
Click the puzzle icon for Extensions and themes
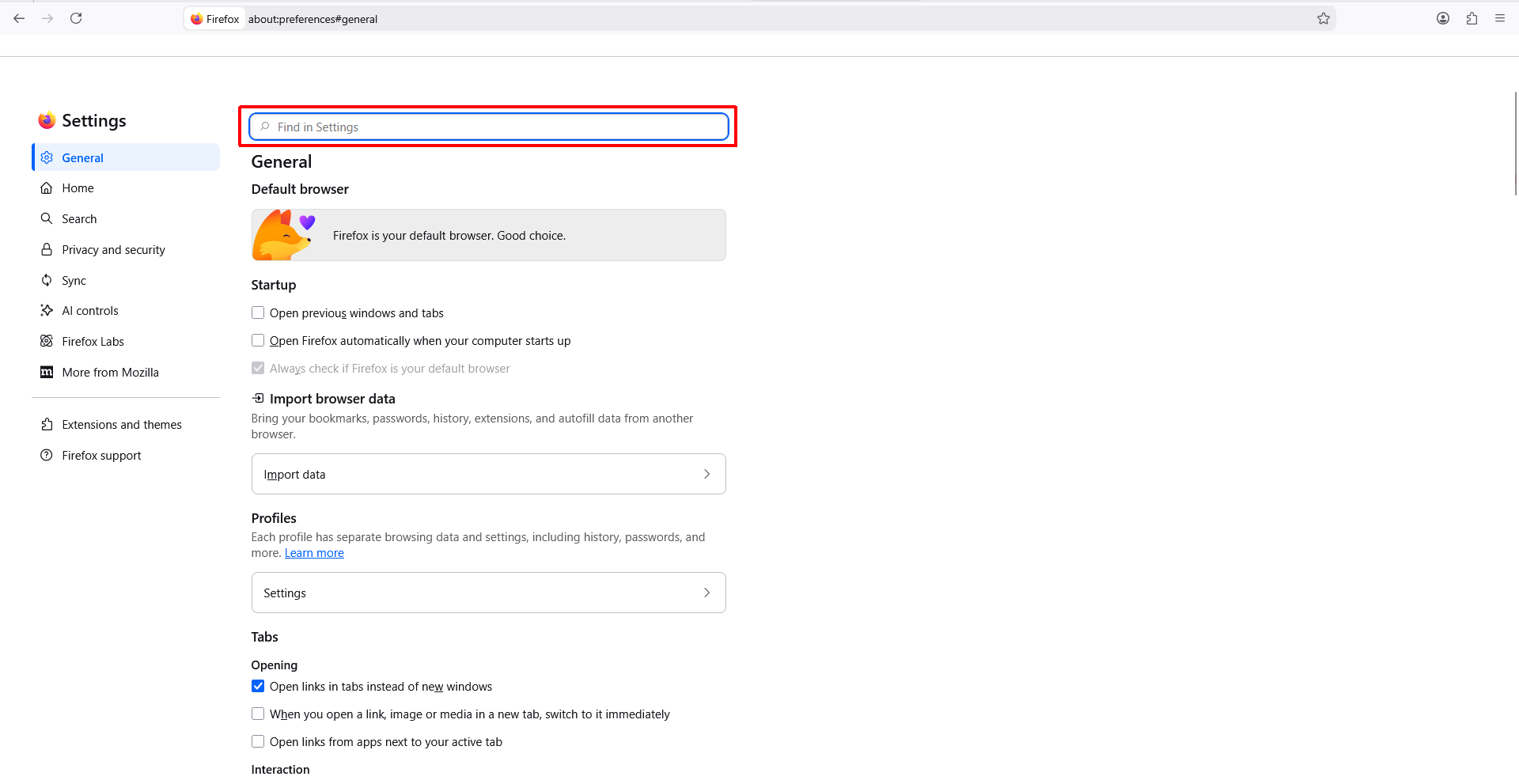[x=47, y=425]
